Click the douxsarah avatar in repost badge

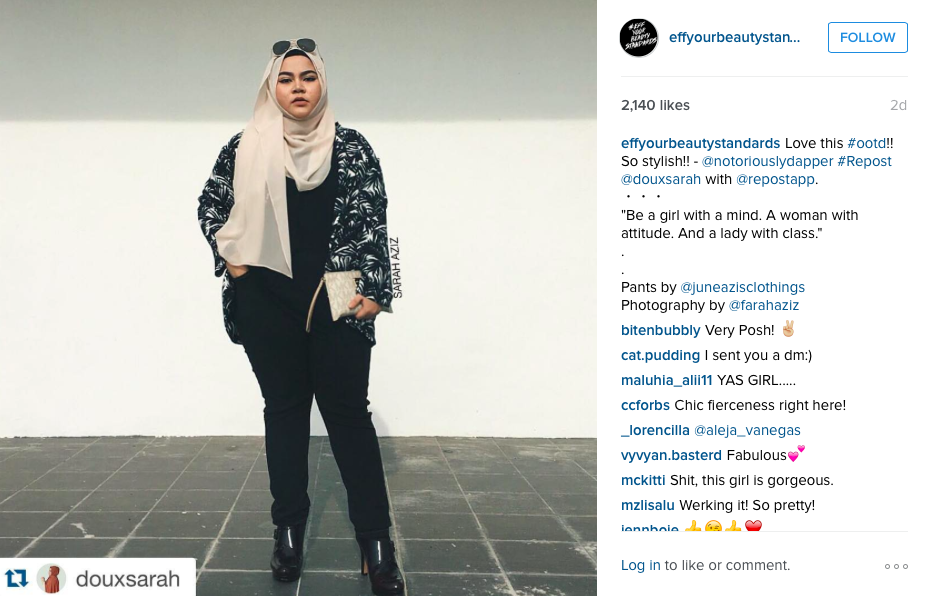click(x=52, y=578)
